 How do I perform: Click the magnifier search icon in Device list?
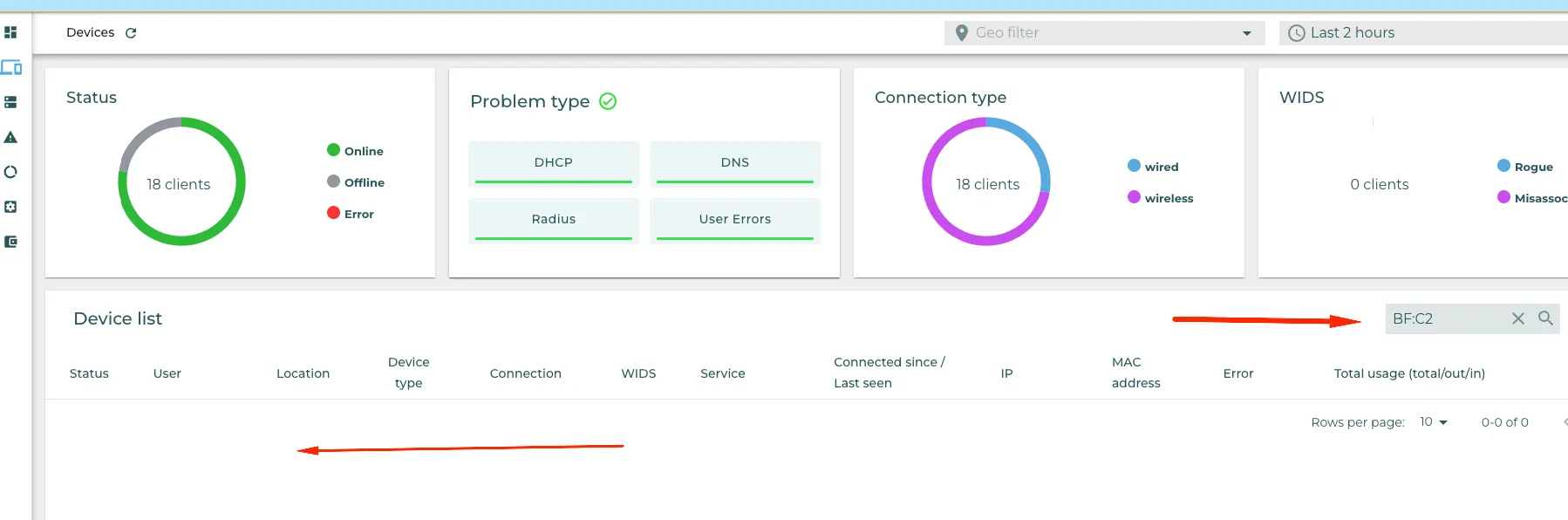pyautogui.click(x=1545, y=318)
